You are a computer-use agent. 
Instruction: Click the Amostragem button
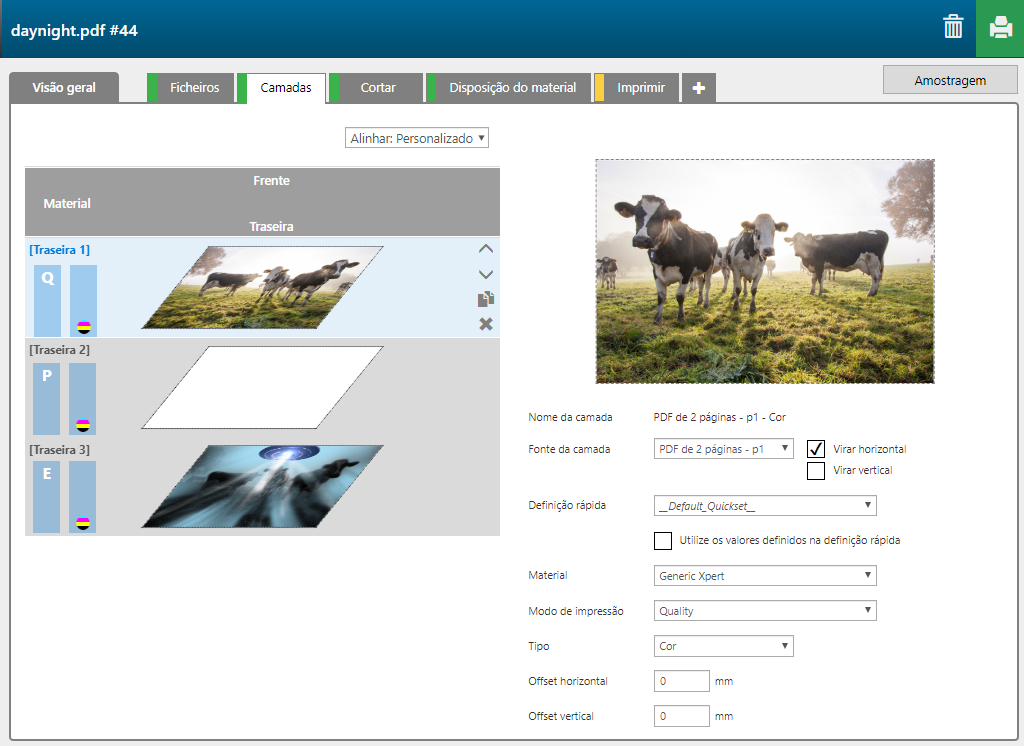point(950,80)
